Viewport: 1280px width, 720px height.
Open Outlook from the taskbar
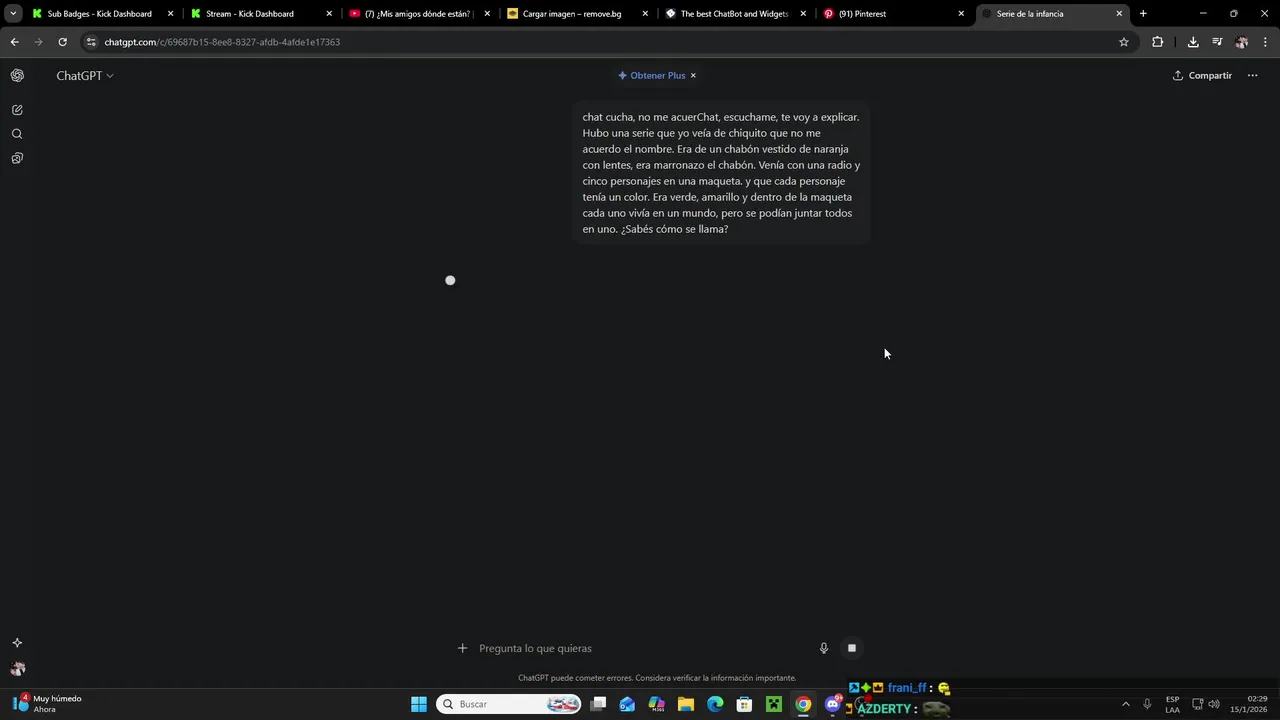point(627,704)
